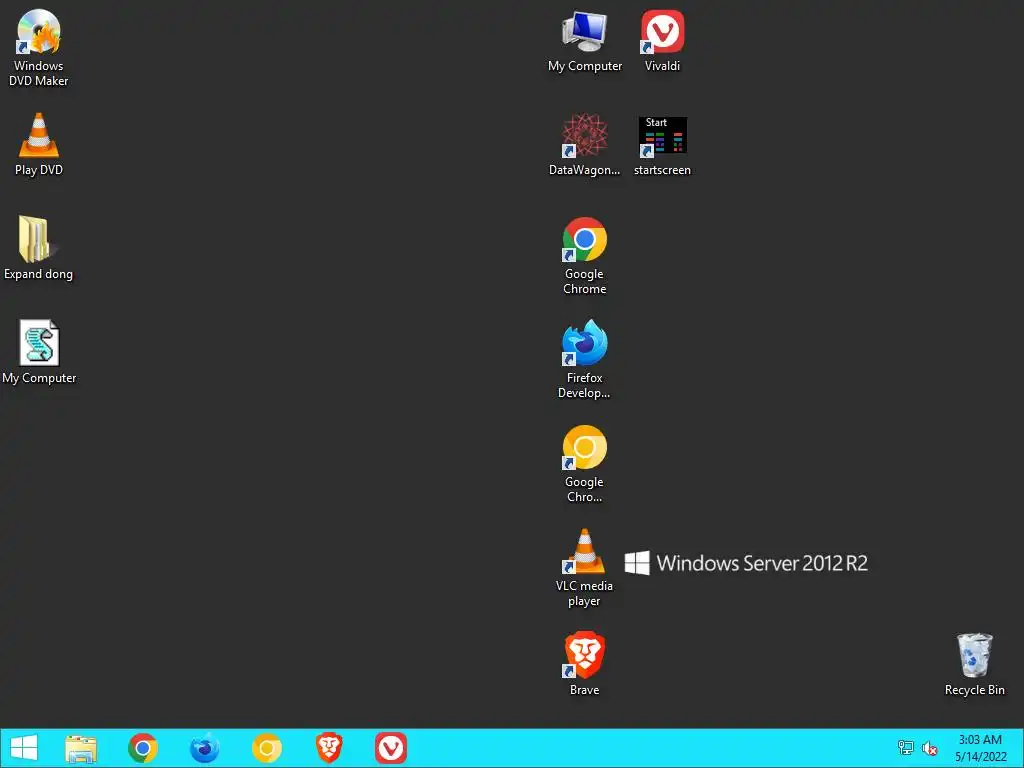Select the My Computer monitor desktop icon
Image resolution: width=1024 pixels, height=768 pixels.
pos(584,40)
